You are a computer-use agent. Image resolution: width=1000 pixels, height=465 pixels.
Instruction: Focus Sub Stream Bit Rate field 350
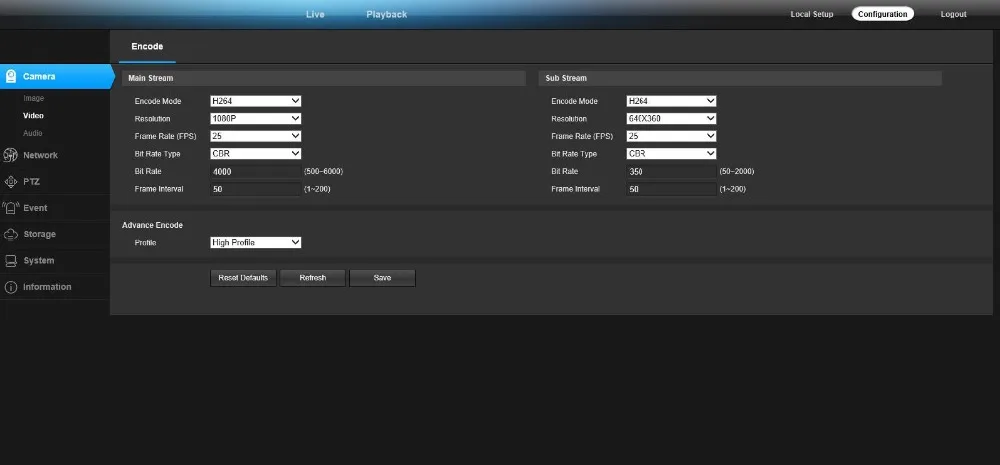[x=672, y=172]
